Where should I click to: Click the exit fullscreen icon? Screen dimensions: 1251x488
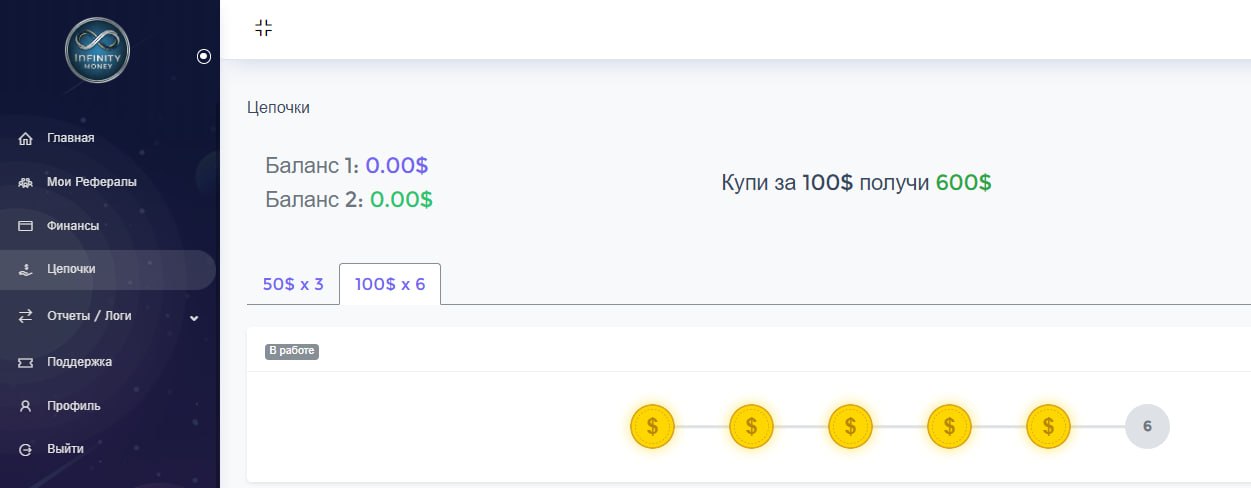tap(263, 28)
